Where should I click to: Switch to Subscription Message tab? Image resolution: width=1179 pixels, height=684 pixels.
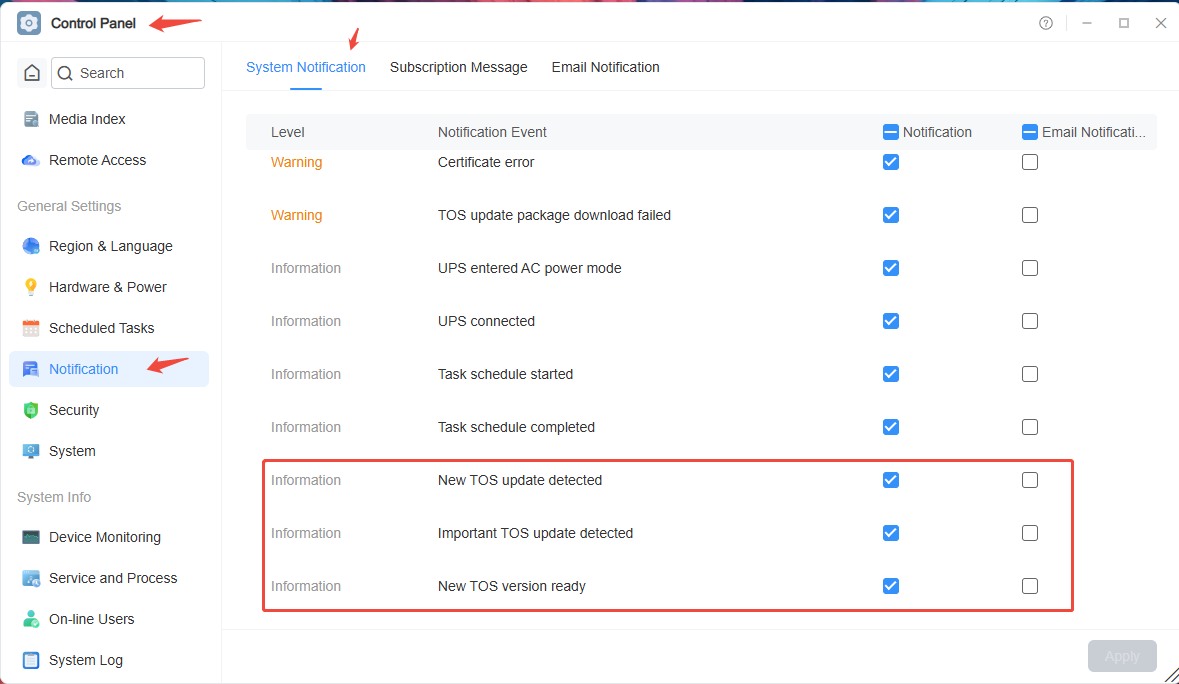(x=459, y=67)
